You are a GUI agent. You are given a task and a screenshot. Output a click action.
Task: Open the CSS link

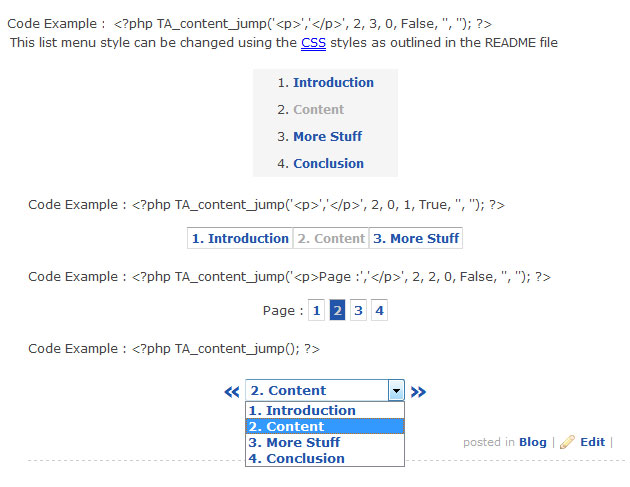point(313,43)
